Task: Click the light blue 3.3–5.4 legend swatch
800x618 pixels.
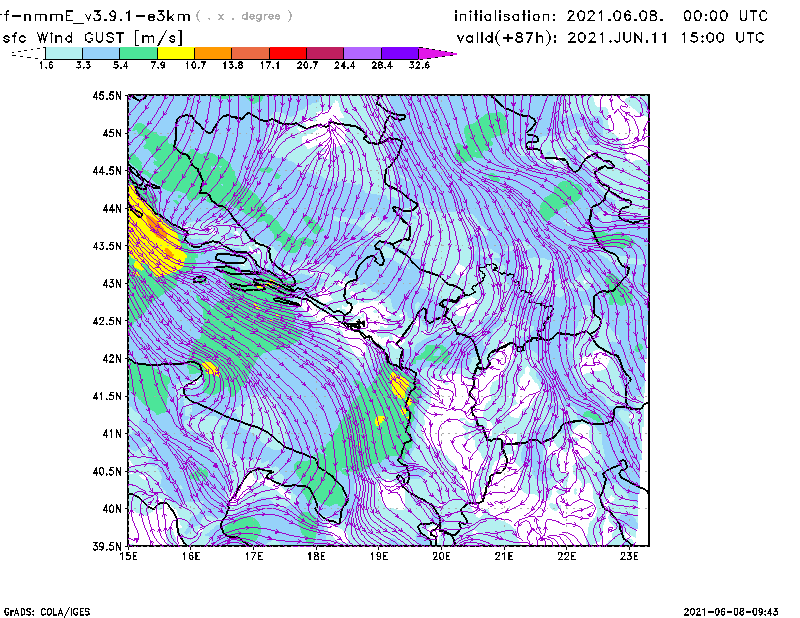Action: click(101, 53)
